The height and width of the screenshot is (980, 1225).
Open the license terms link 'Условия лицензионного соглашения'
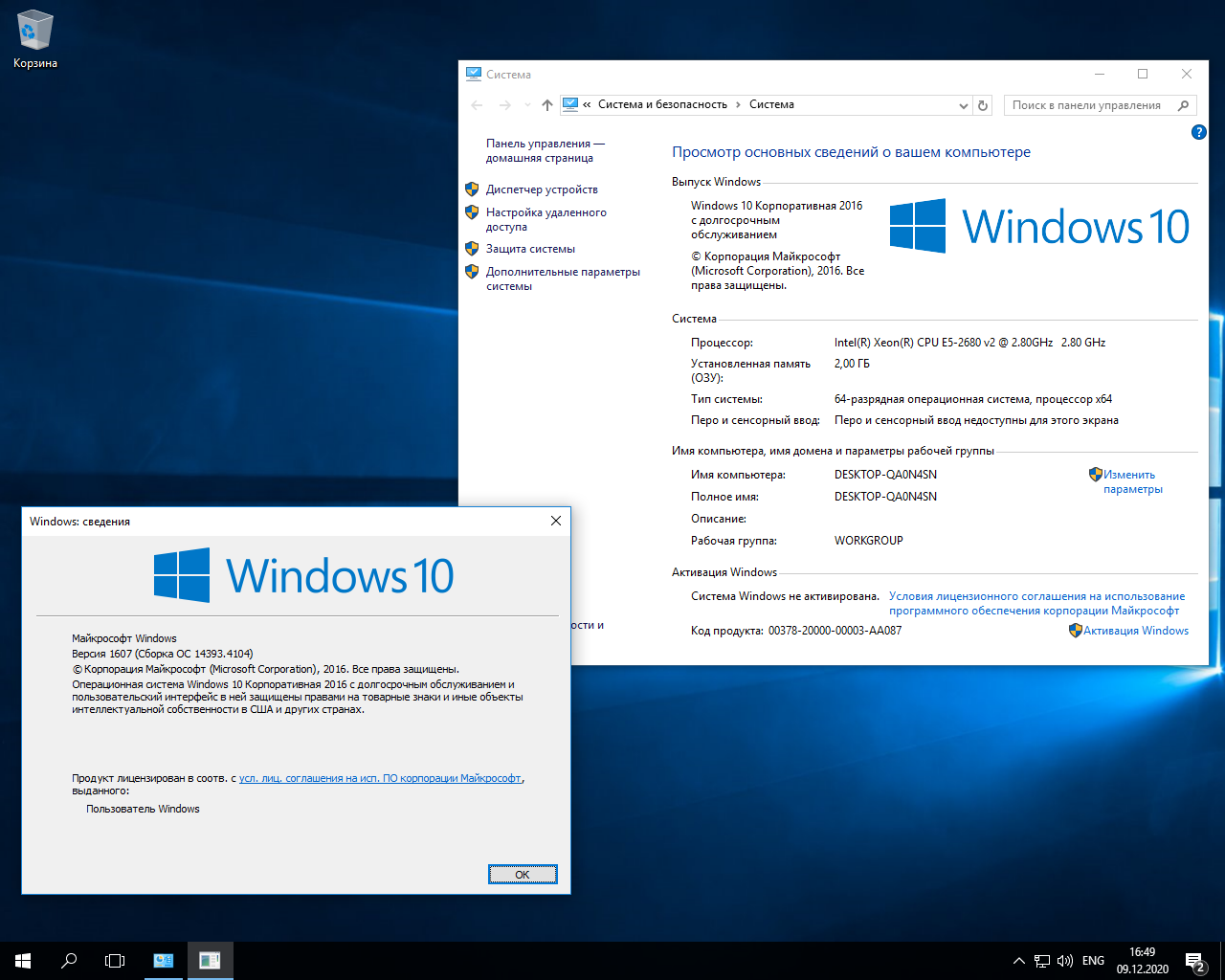(1036, 603)
